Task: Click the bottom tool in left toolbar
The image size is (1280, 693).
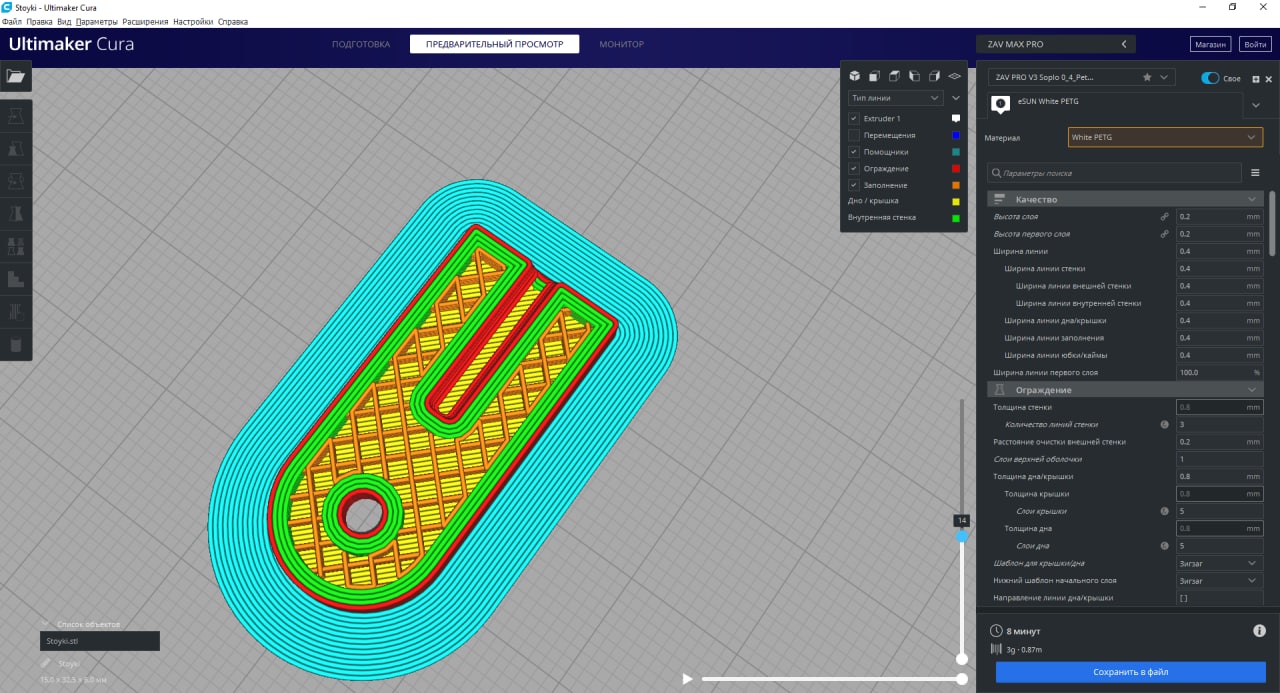Action: click(x=16, y=344)
